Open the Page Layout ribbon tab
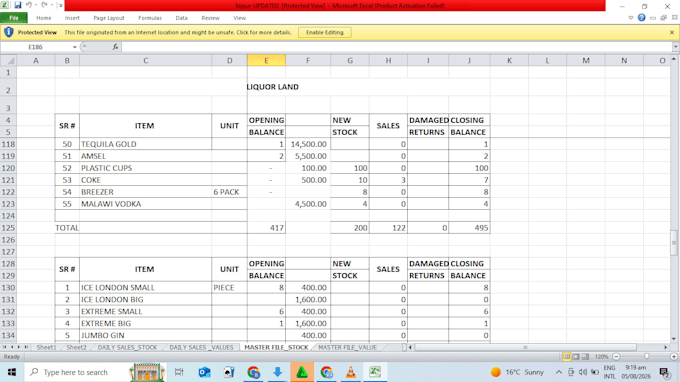 coord(109,18)
